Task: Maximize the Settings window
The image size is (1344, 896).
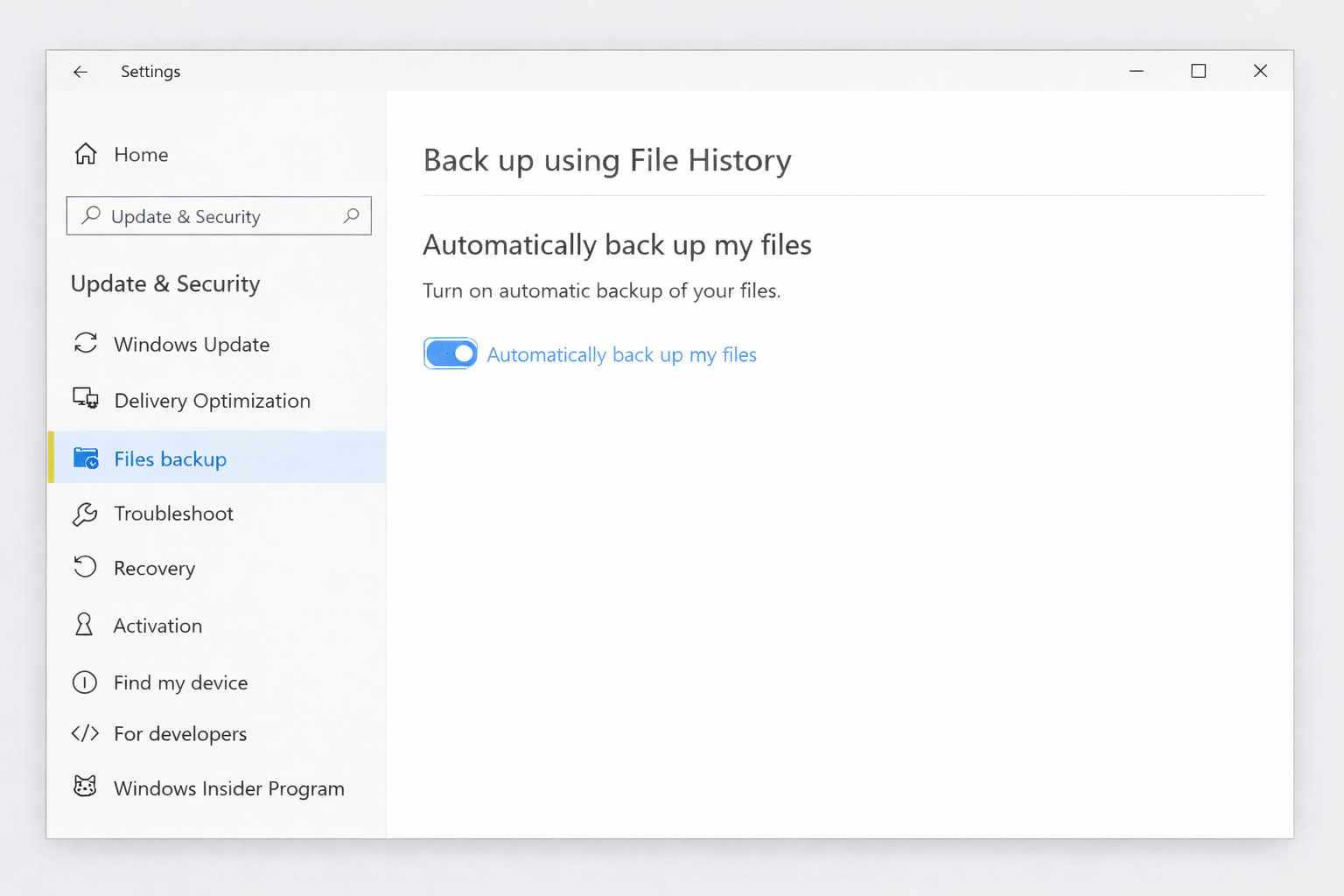Action: [x=1199, y=71]
